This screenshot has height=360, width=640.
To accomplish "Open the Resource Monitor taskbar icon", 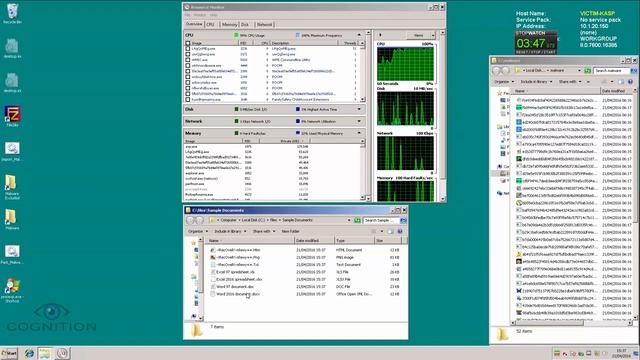I will click(62, 353).
